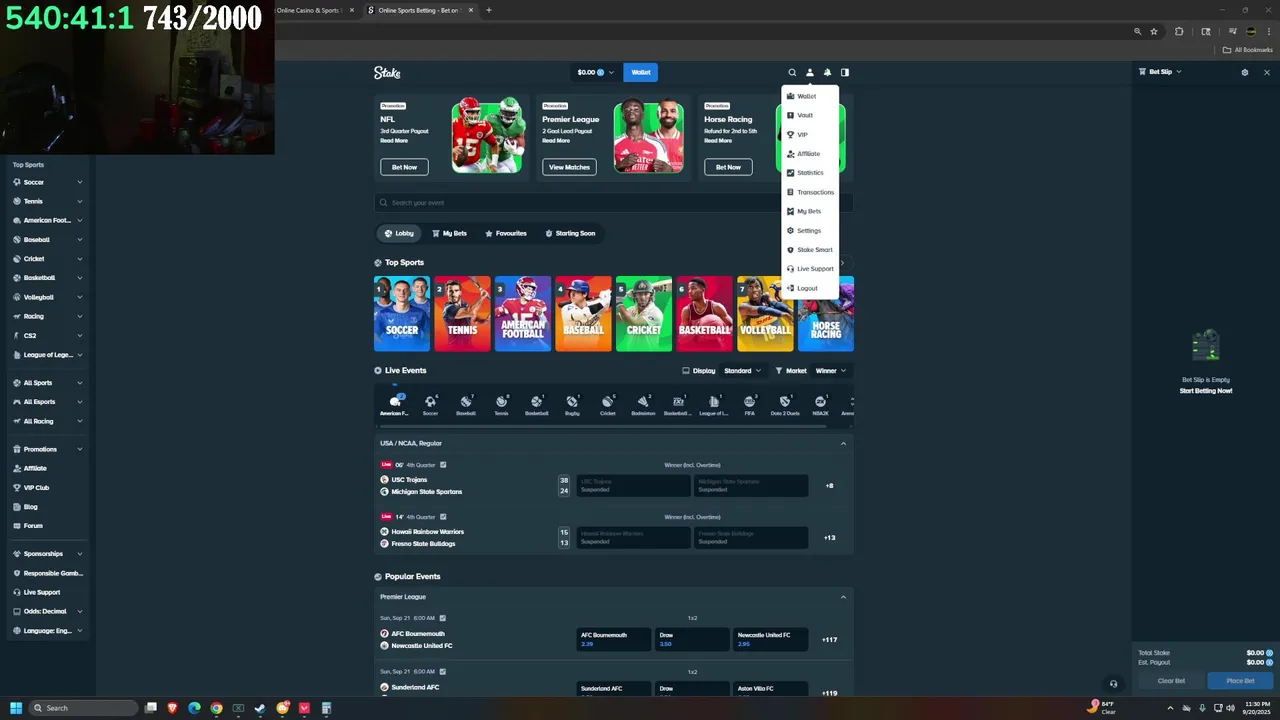The width and height of the screenshot is (1280, 720).
Task: Filter live events by NBA2K icon
Action: tap(820, 404)
